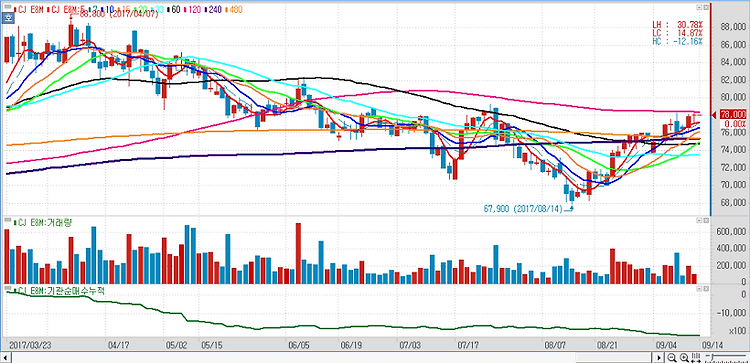
Task: Collapse the price chart pane minimize icon
Action: coord(699,8)
